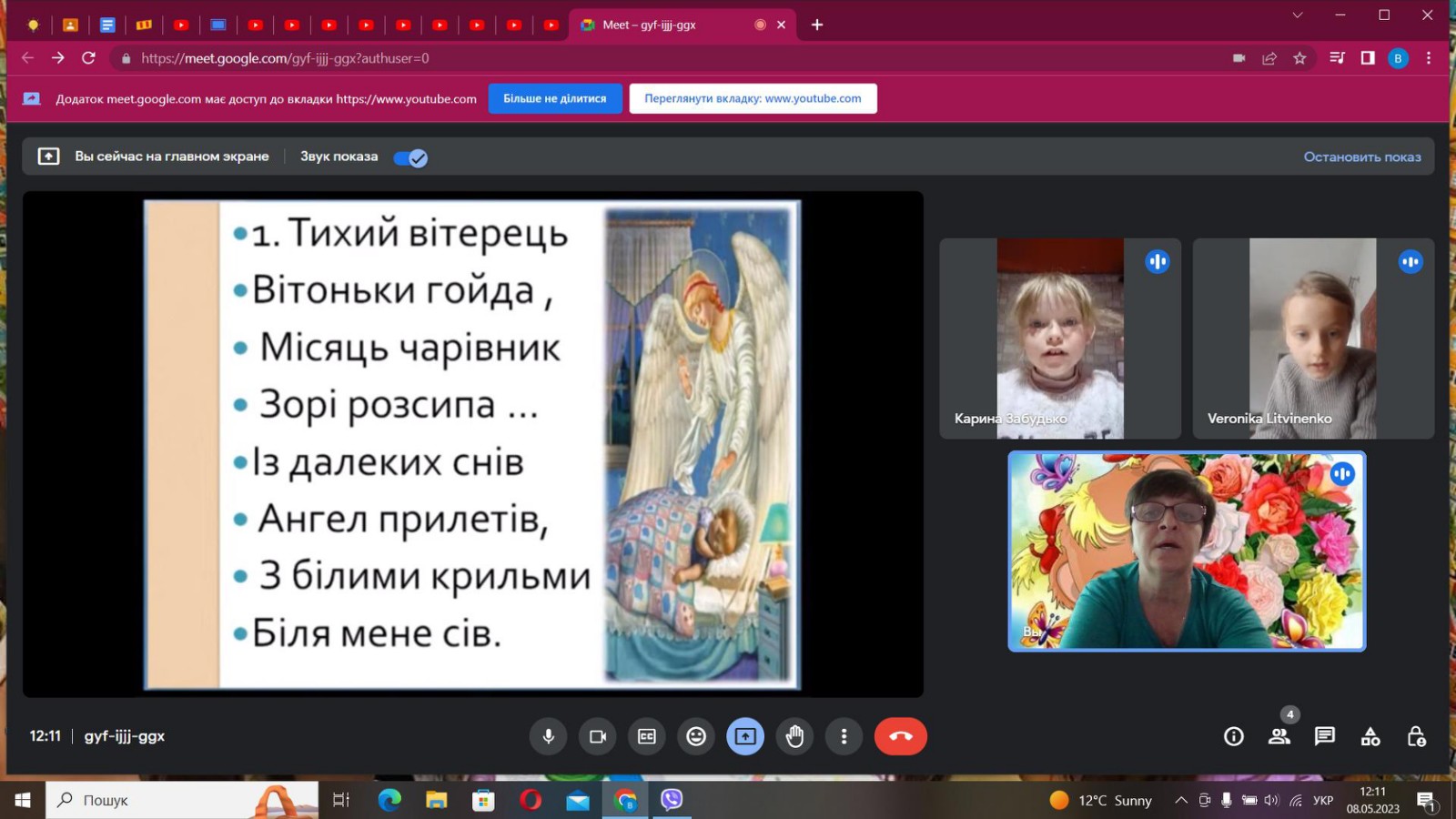Leave the call with red hang-up button
Viewport: 1456px width, 819px height.
click(901, 736)
